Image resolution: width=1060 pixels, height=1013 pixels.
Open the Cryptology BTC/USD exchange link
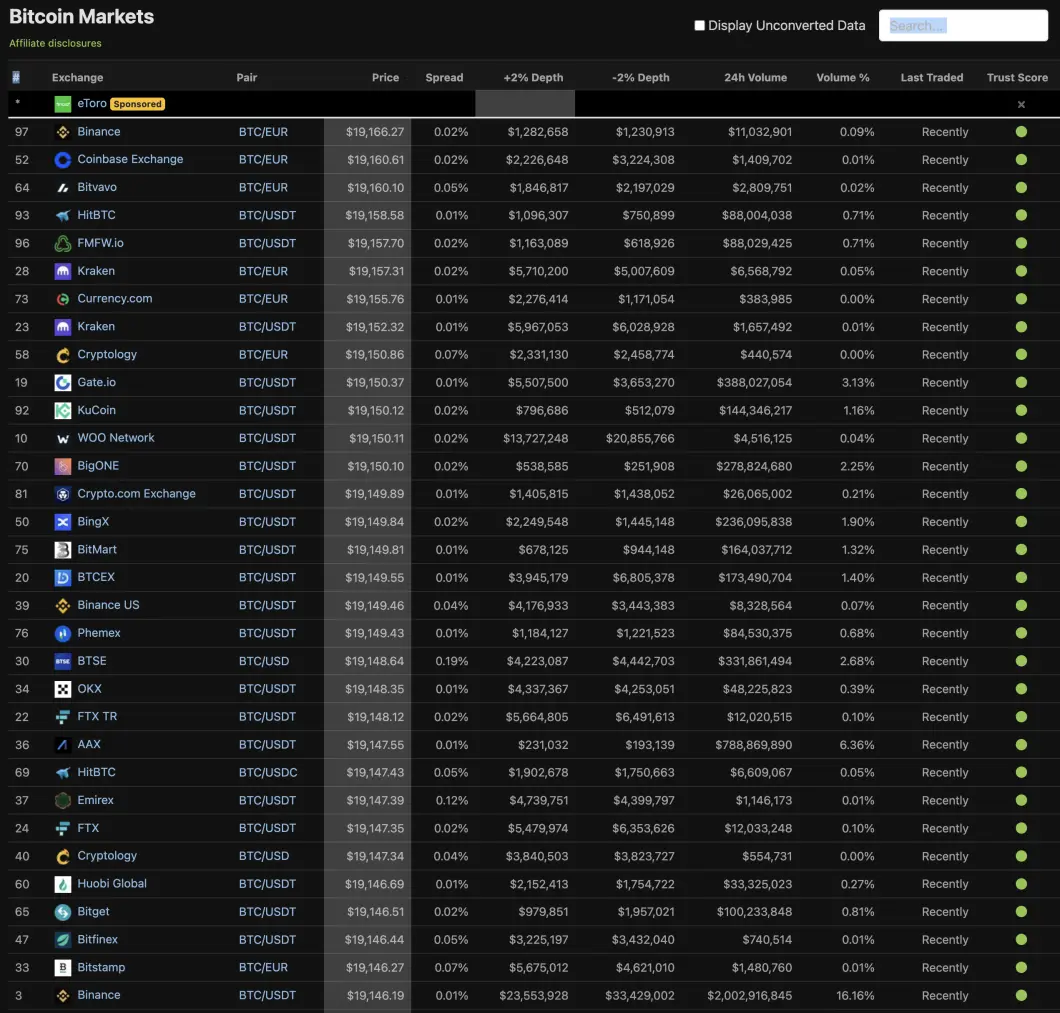point(107,856)
